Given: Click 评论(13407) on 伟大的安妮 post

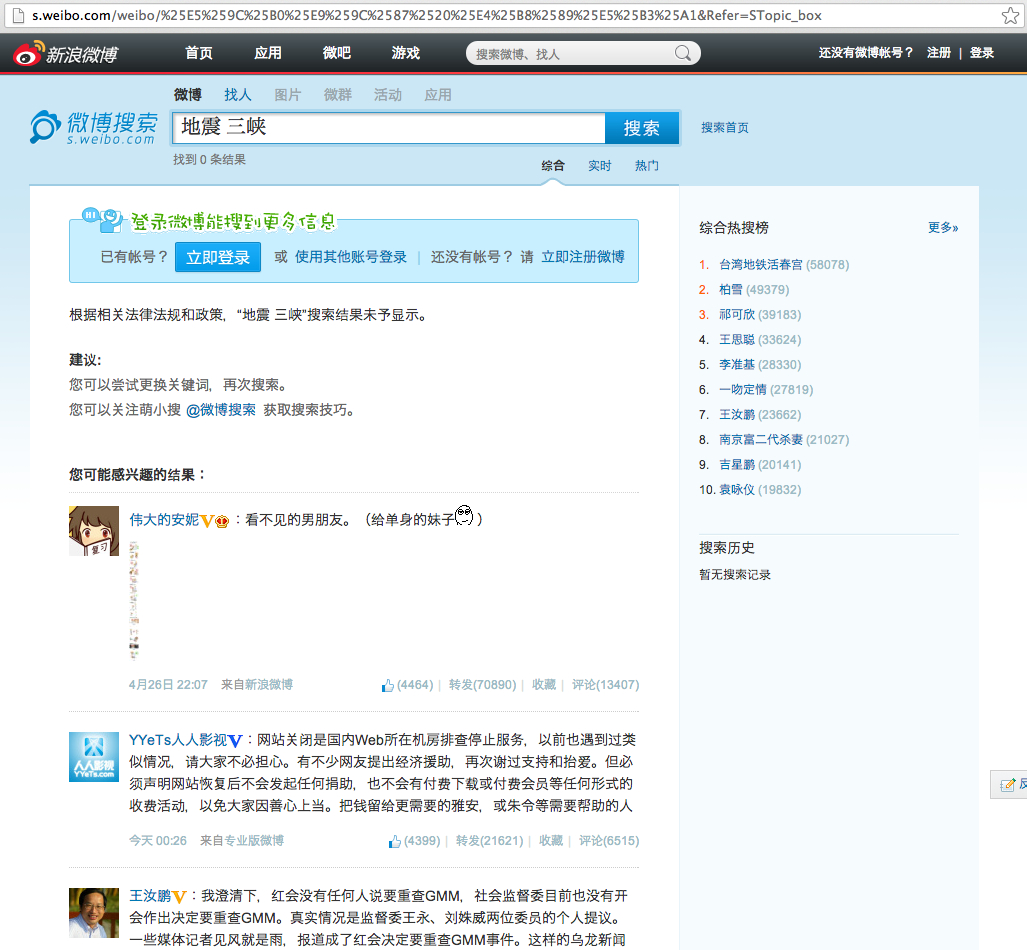Looking at the screenshot, I should pyautogui.click(x=605, y=685).
